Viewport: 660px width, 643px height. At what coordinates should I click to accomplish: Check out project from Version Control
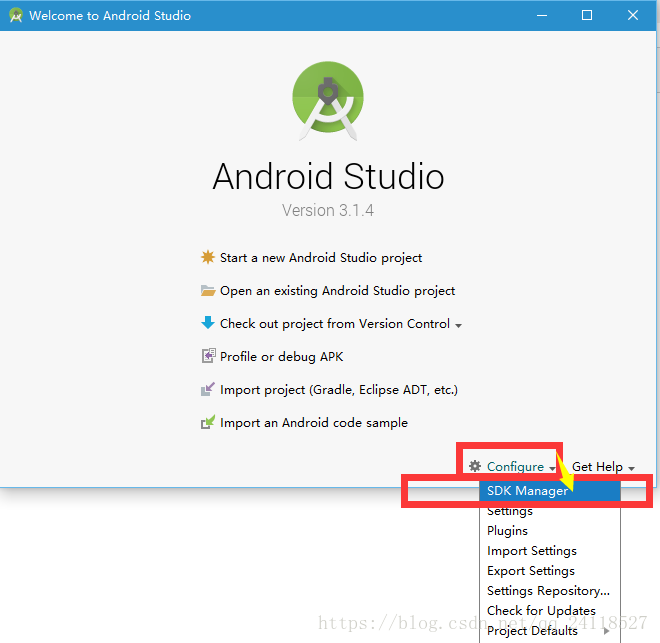point(335,324)
